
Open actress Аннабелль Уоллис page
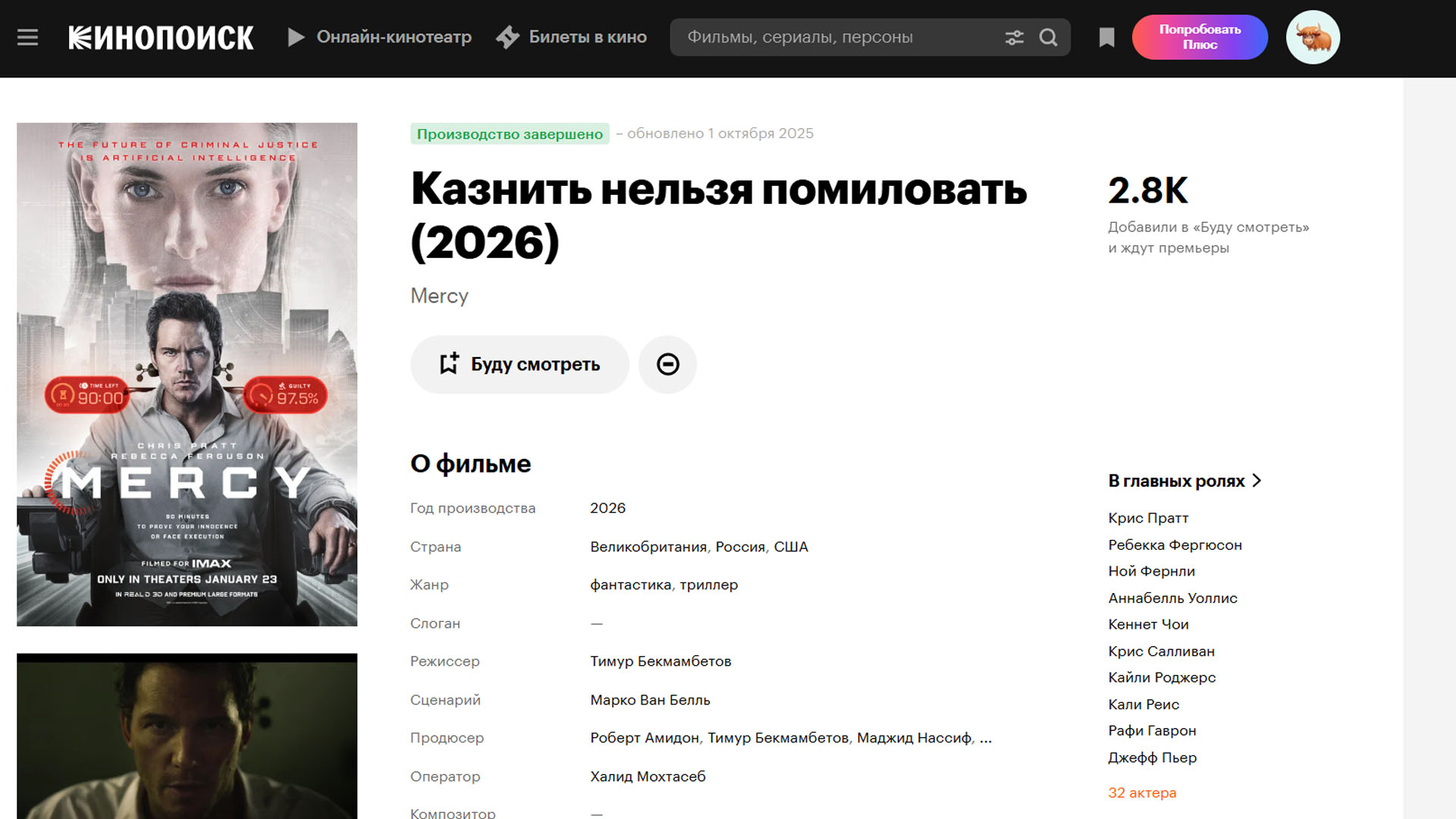pos(1172,598)
